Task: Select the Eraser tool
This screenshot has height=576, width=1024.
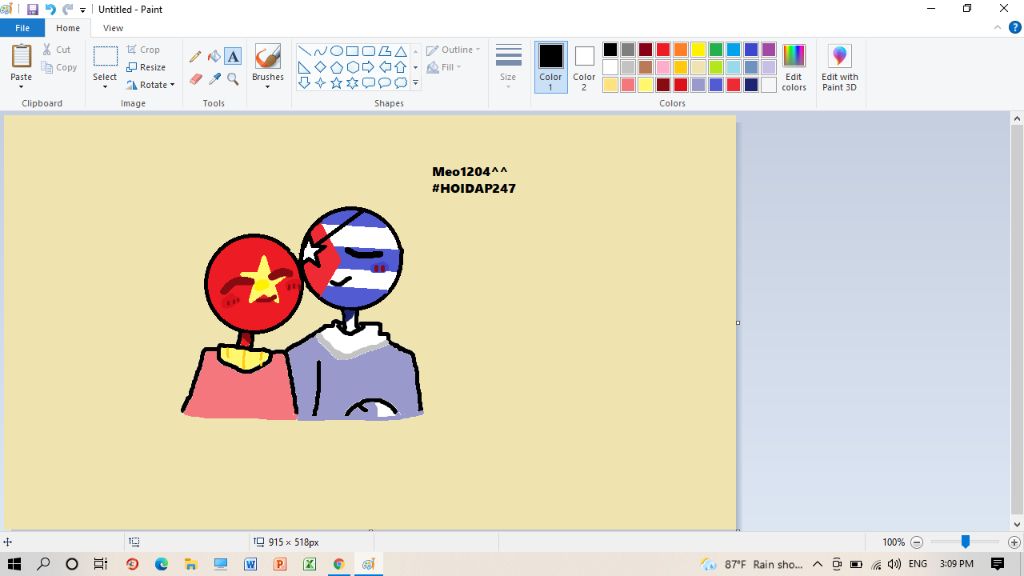Action: [195, 79]
